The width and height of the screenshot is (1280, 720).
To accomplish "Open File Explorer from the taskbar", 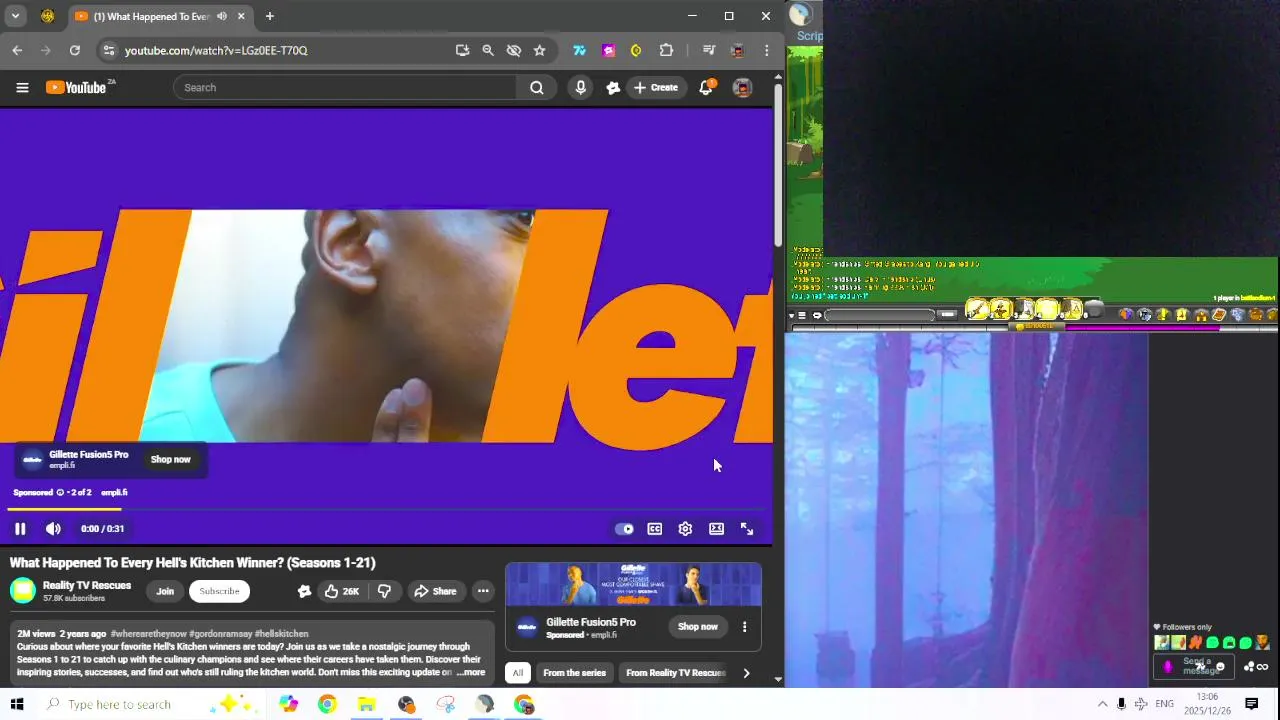I will tap(366, 704).
